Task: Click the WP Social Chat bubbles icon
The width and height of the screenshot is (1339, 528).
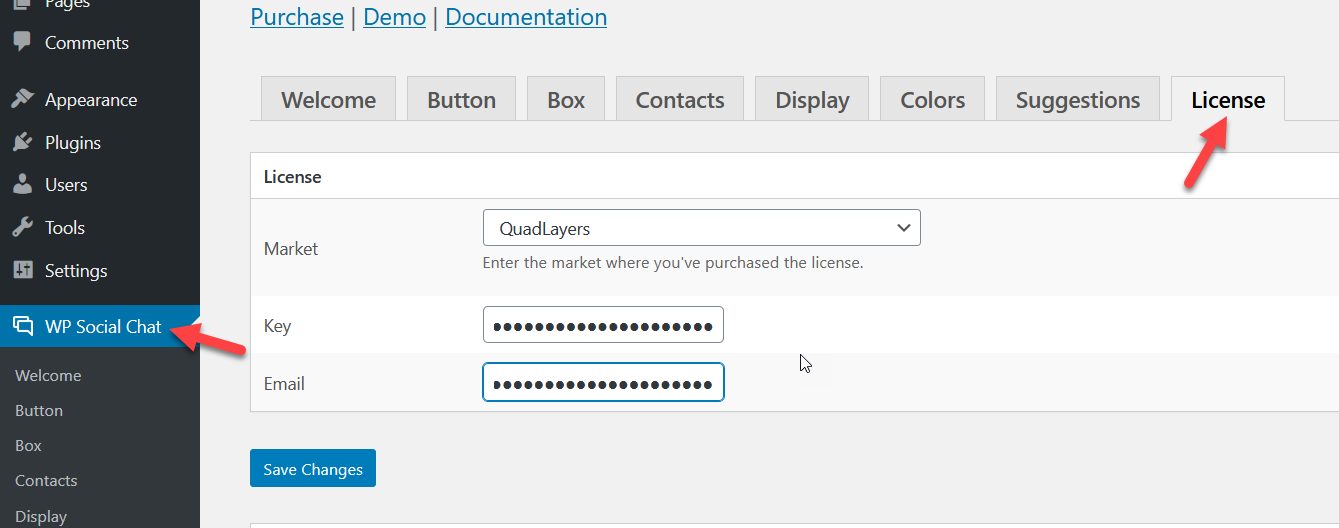Action: tap(22, 326)
